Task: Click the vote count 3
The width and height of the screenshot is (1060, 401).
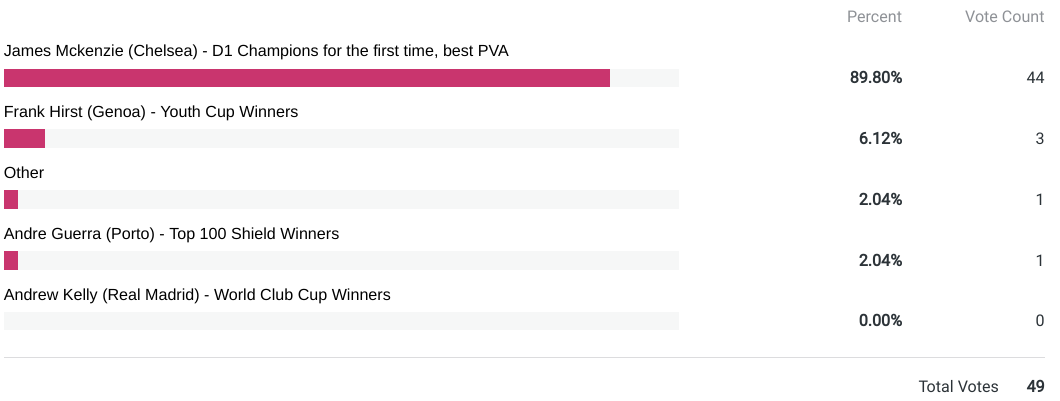Action: coord(1040,139)
